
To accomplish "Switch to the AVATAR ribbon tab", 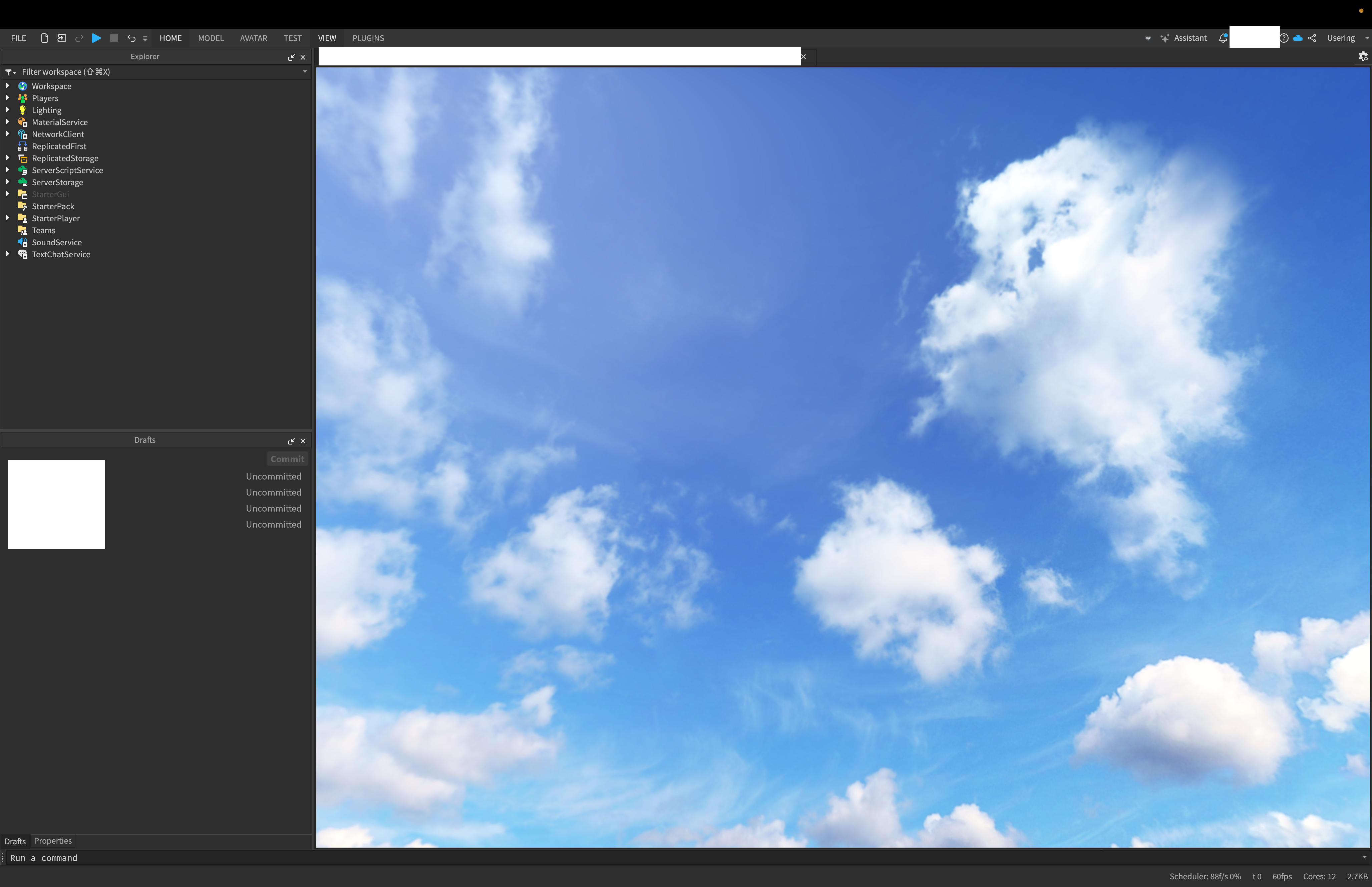I will [253, 38].
